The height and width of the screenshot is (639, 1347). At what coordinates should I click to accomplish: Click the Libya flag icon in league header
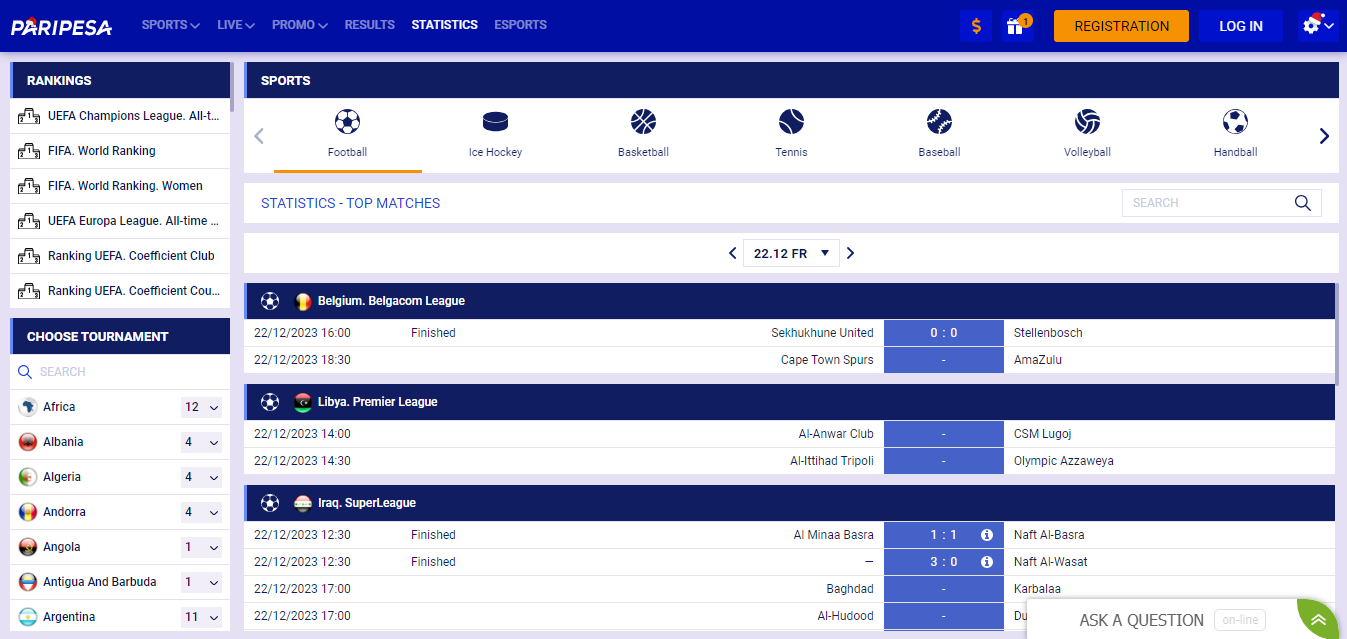303,402
